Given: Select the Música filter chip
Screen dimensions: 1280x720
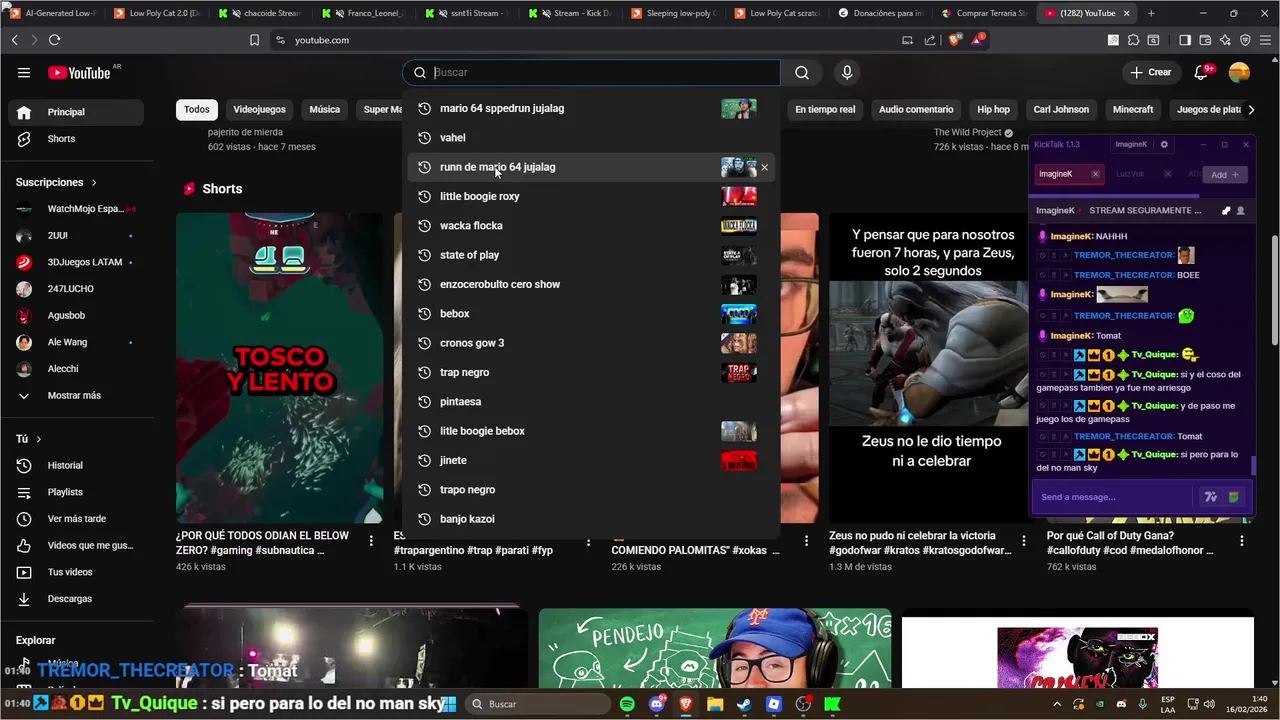Looking at the screenshot, I should 324,109.
